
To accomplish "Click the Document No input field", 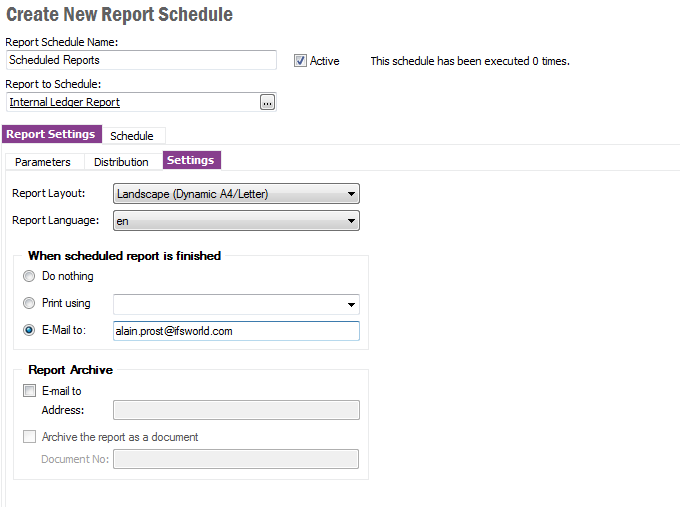I will pos(235,459).
